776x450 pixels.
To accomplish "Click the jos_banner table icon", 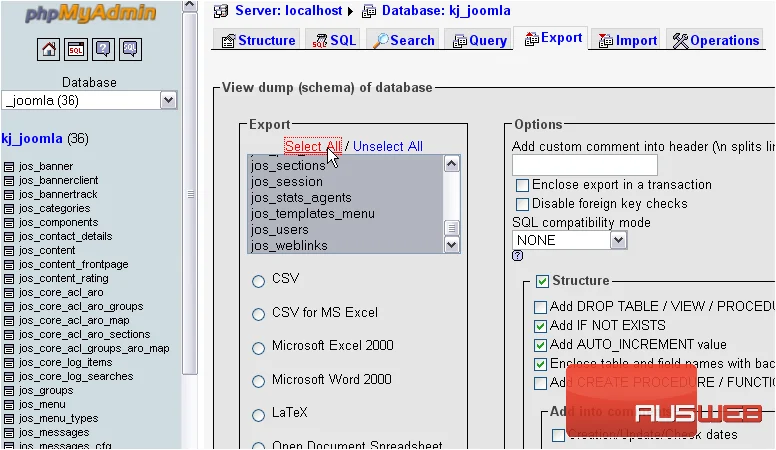I will pos(9,167).
